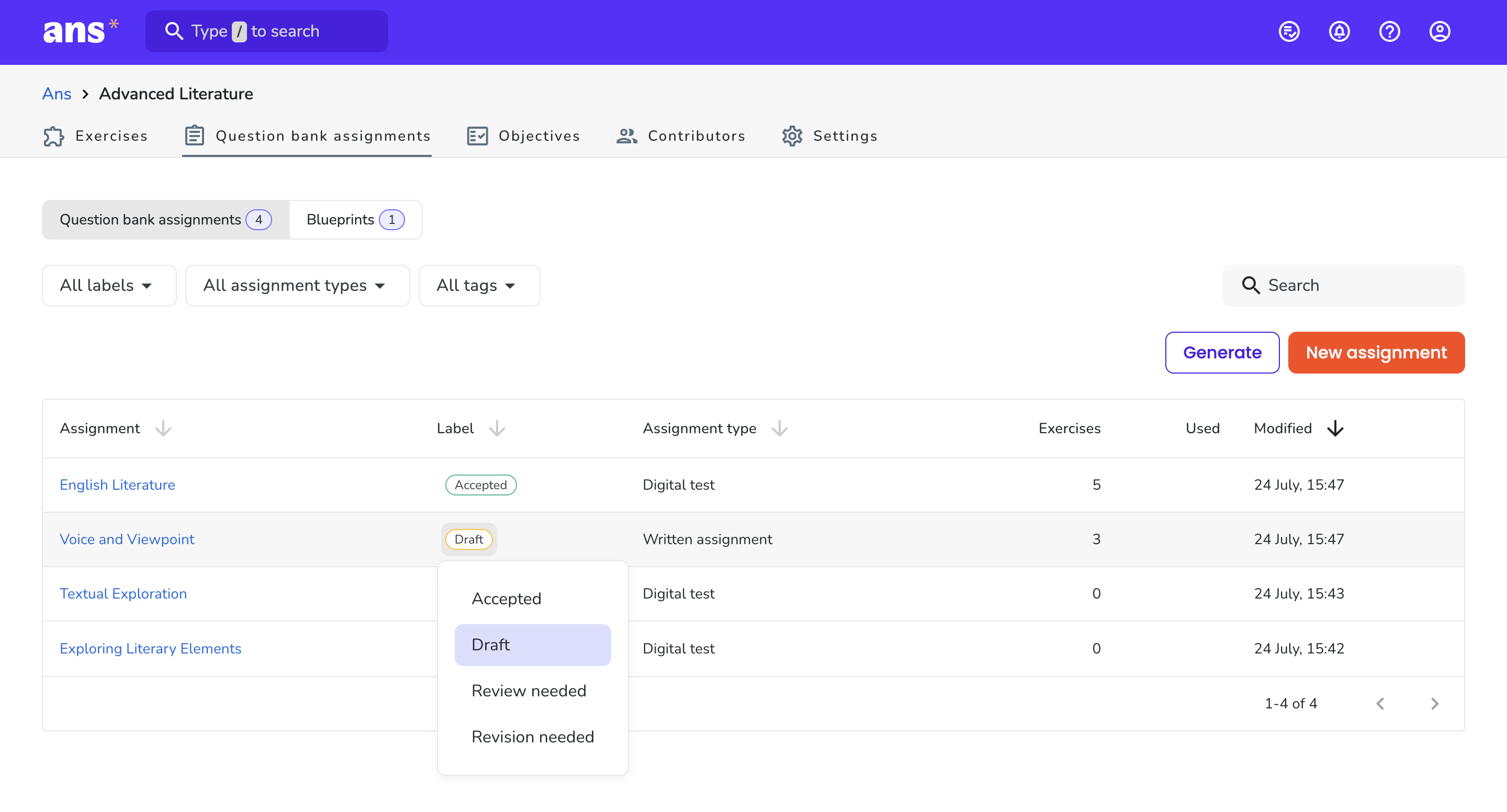This screenshot has width=1507, height=812.
Task: Click the clipboard icon for Question bank assignments
Action: coord(194,136)
